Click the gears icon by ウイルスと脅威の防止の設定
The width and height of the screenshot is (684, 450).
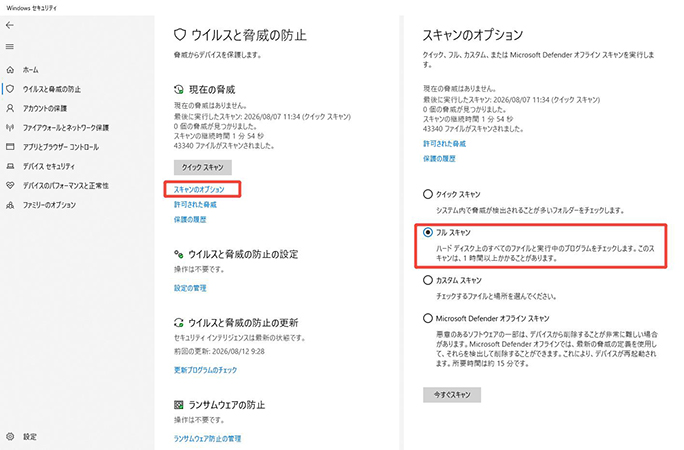click(x=179, y=254)
